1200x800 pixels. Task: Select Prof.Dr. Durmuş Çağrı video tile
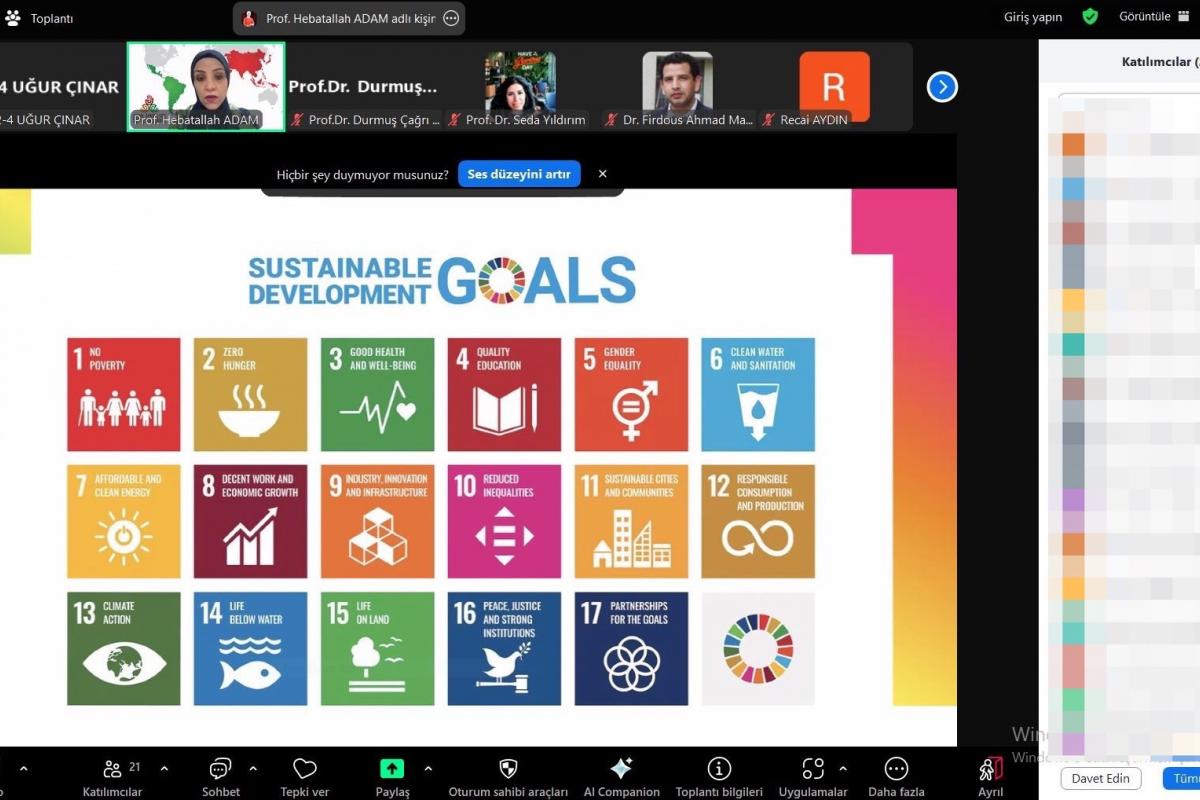pyautogui.click(x=364, y=86)
